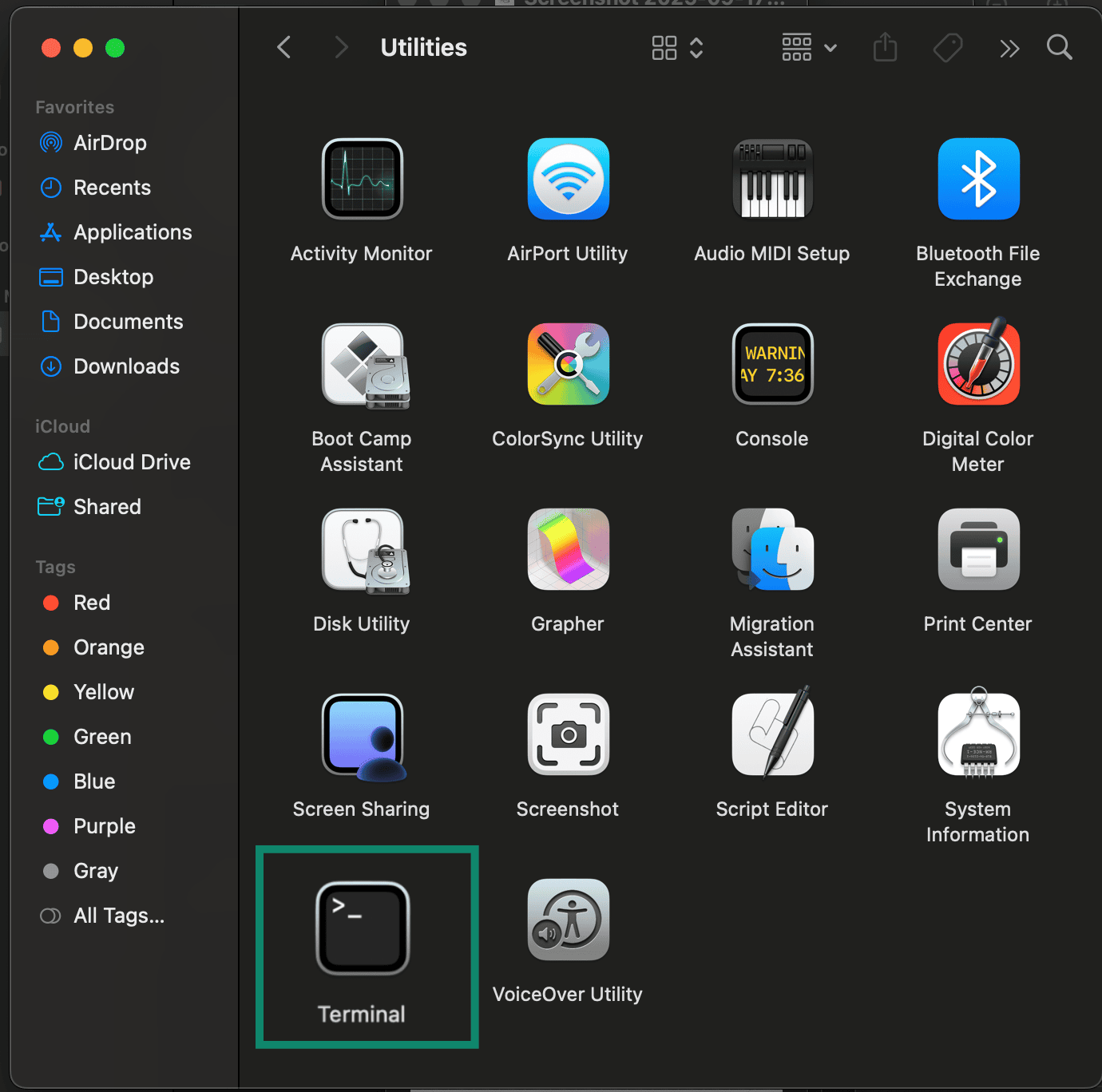
Task: Open Downloads in the sidebar
Action: (x=109, y=366)
